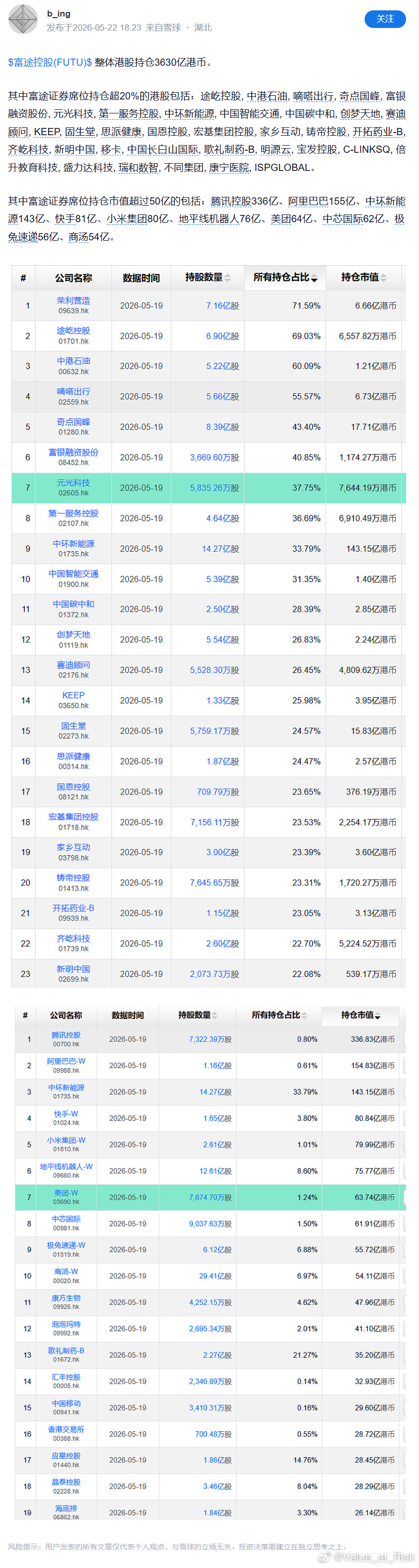Open the $富途控股(FUTU)$ stock link
419x1568 pixels.
(x=50, y=62)
